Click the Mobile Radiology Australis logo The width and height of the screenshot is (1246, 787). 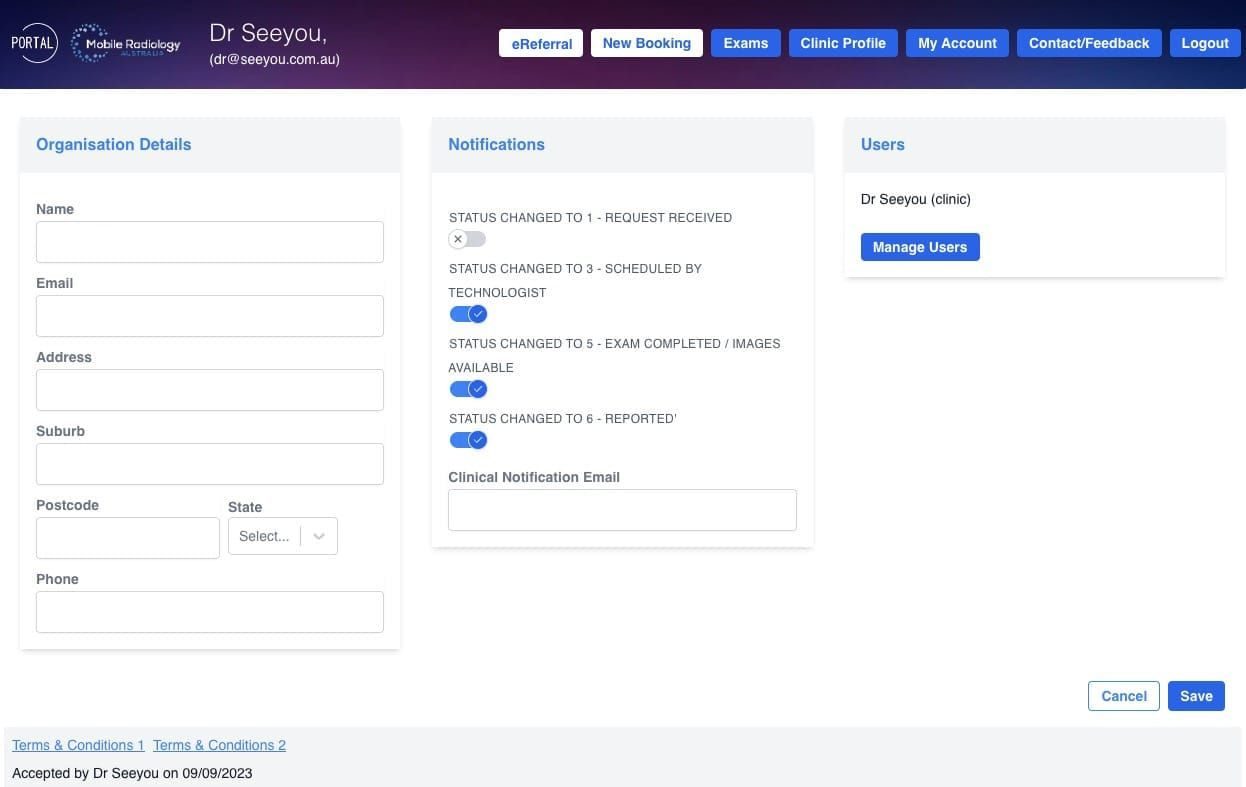127,44
